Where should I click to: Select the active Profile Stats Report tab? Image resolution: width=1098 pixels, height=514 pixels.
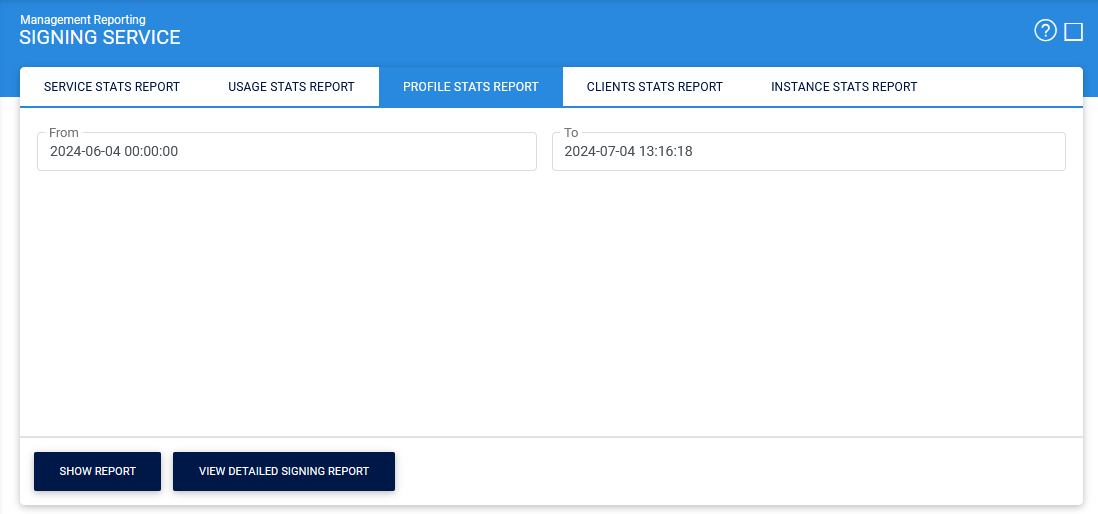tap(470, 87)
